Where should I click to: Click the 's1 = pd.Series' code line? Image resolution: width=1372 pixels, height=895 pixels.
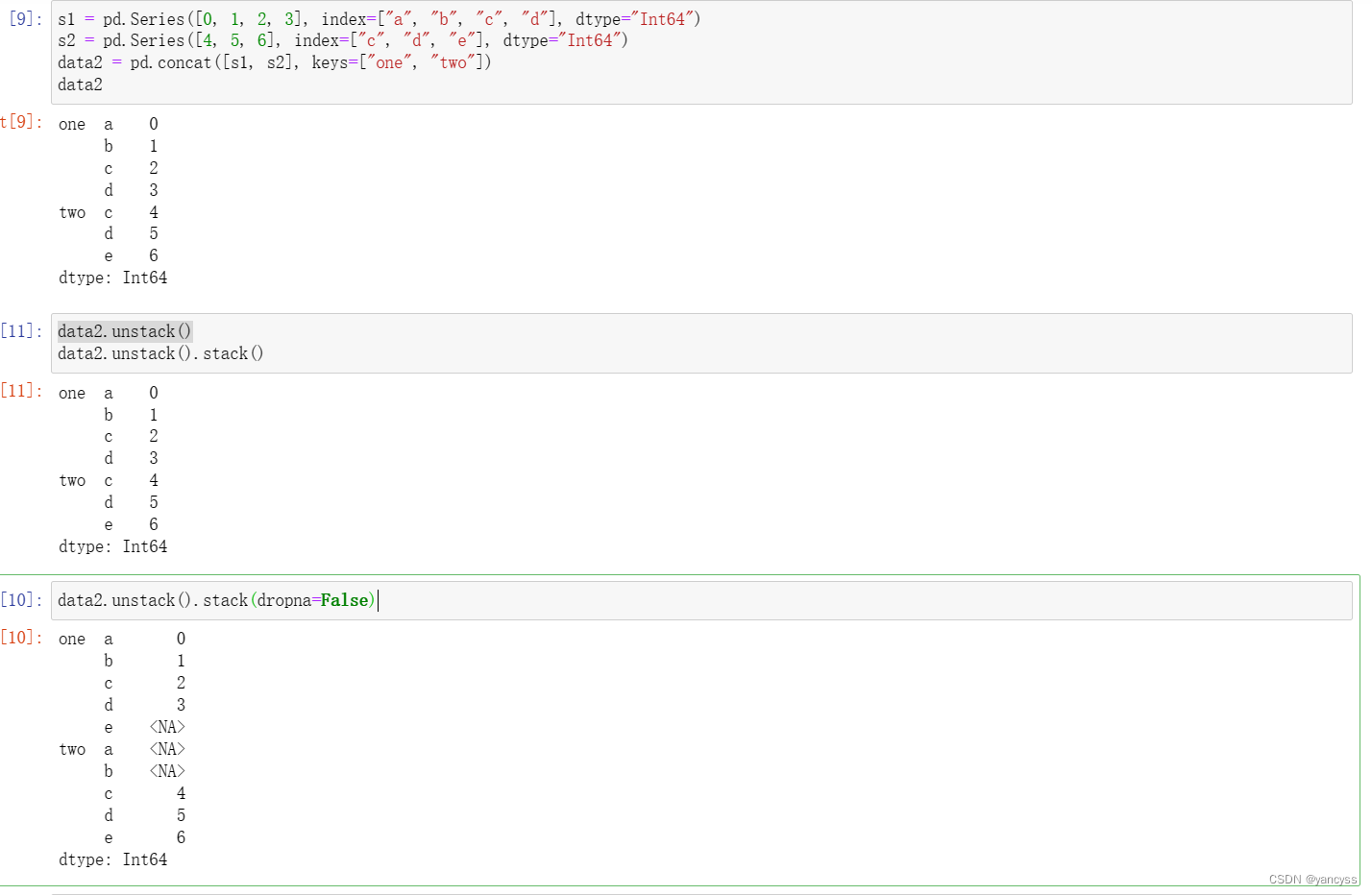point(379,19)
